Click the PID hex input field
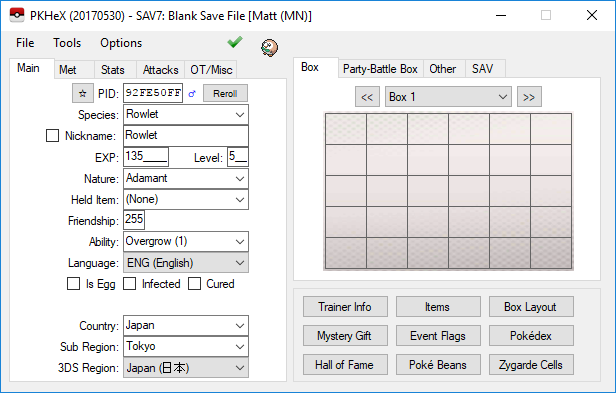This screenshot has width=616, height=393. tap(153, 93)
